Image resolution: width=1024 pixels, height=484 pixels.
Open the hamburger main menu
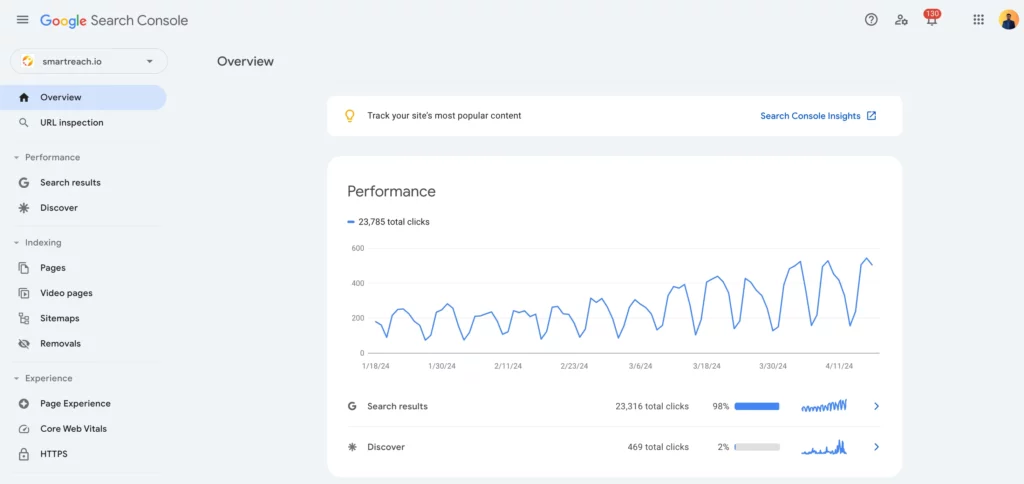click(x=23, y=20)
